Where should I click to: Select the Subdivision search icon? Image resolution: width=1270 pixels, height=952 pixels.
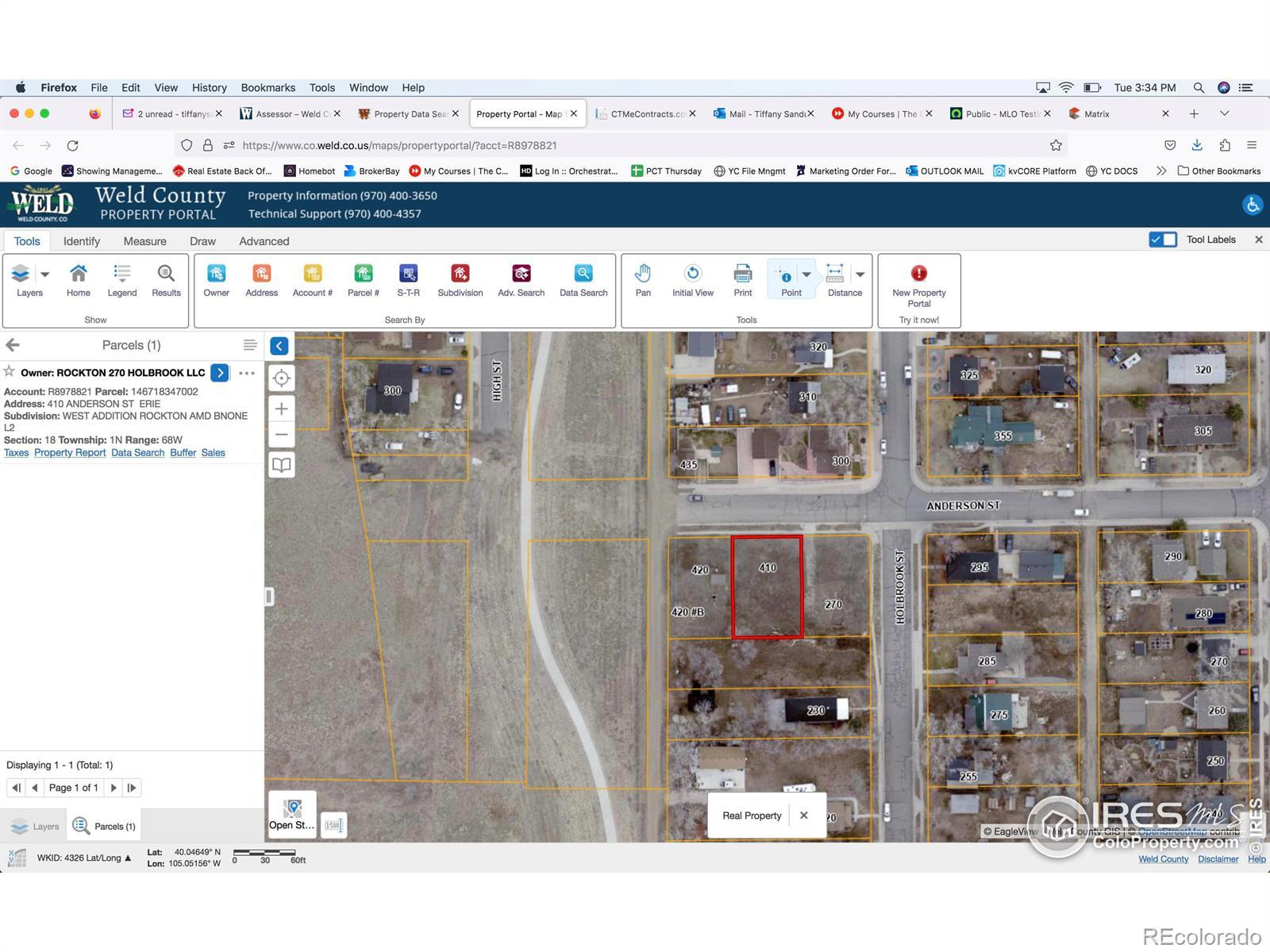(460, 274)
